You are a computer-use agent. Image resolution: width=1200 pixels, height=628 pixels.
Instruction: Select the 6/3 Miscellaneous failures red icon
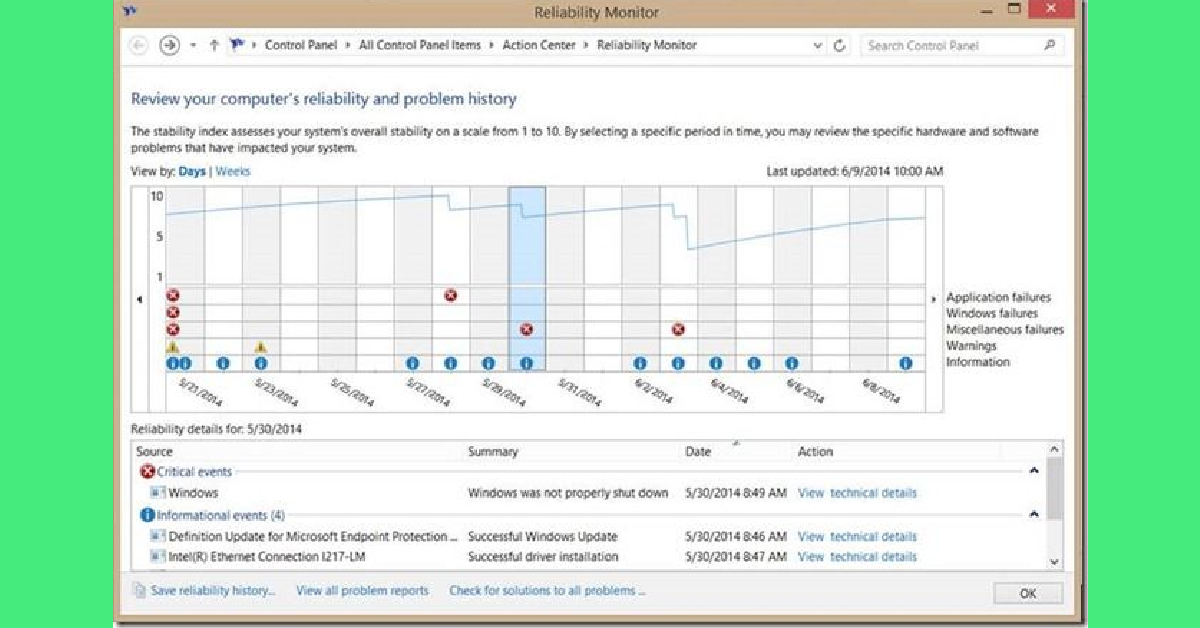[679, 329]
